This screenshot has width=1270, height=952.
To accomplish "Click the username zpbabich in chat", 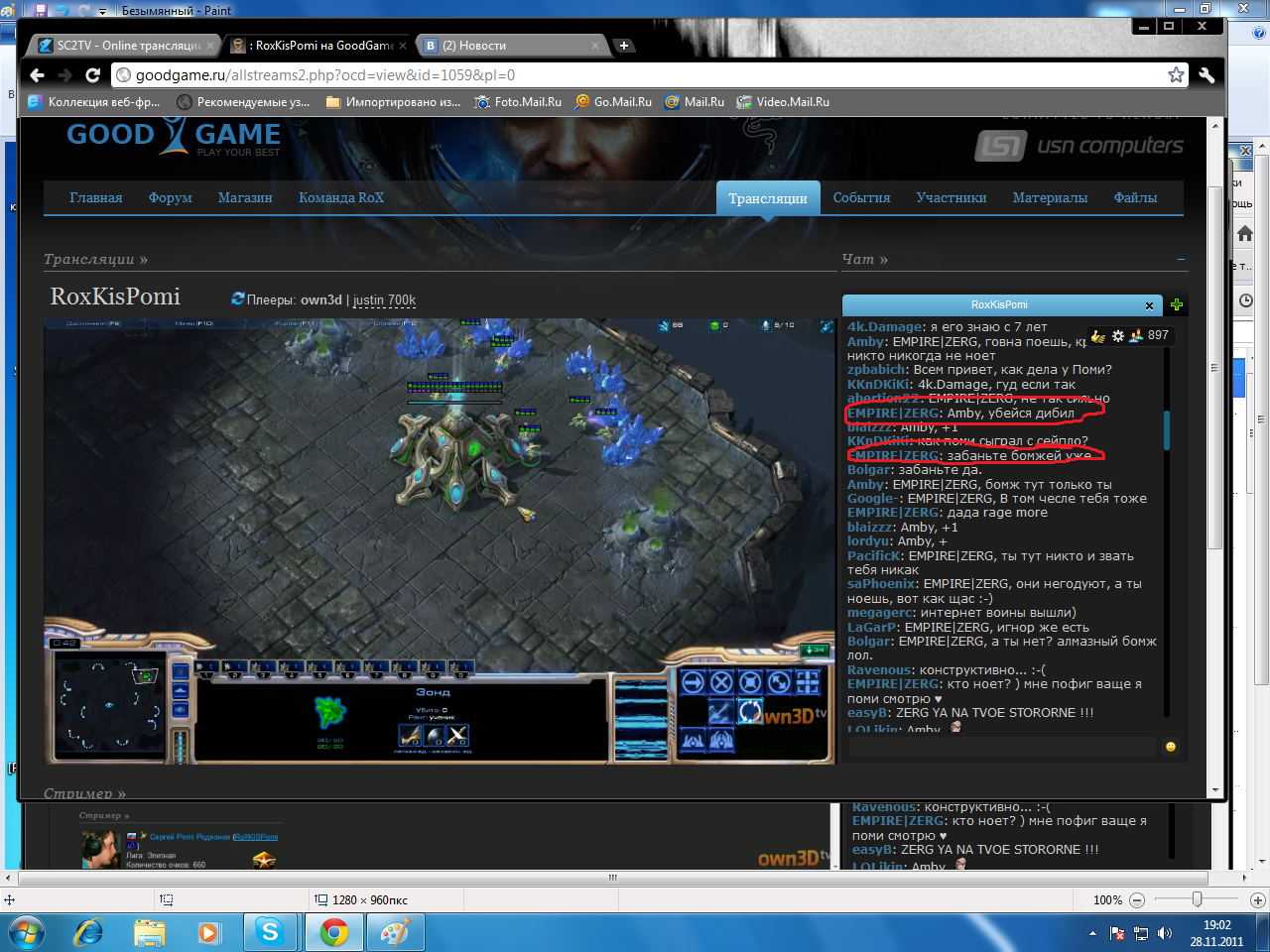I will 875,370.
